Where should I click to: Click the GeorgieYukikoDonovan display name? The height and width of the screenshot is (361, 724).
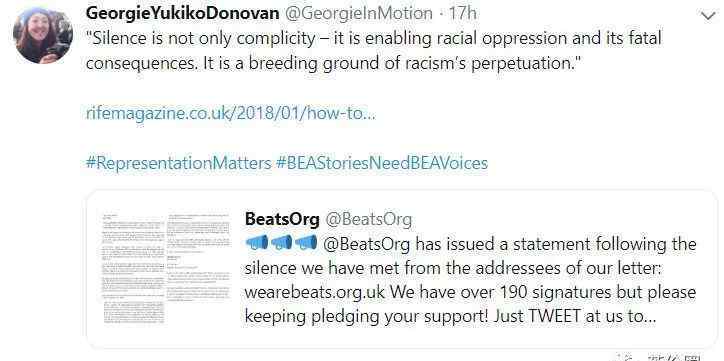182,13
